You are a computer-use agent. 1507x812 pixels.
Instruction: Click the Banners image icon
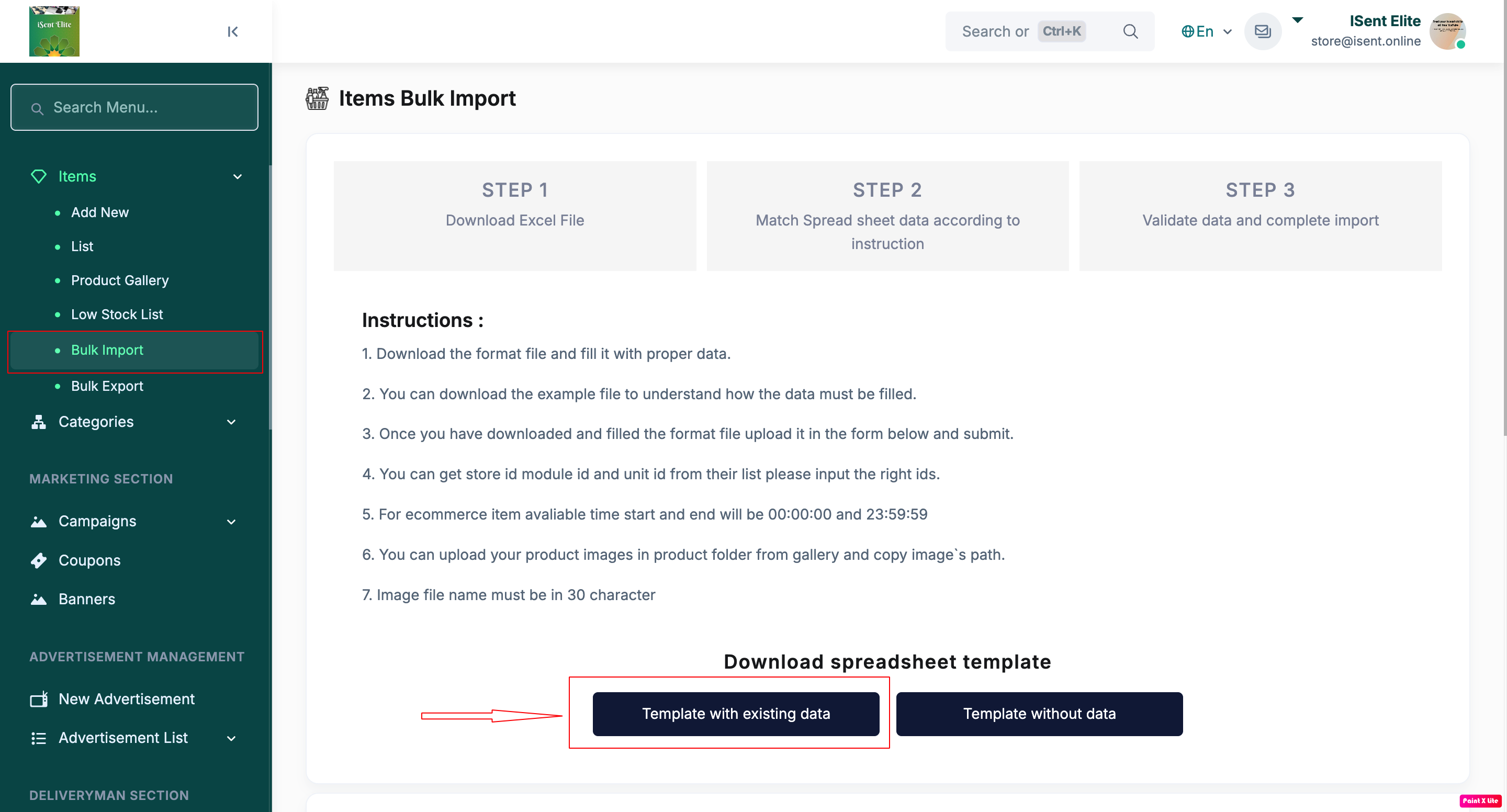pyautogui.click(x=39, y=599)
